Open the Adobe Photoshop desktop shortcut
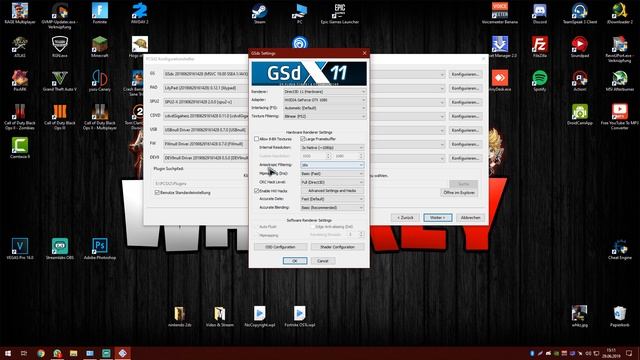 100,249
